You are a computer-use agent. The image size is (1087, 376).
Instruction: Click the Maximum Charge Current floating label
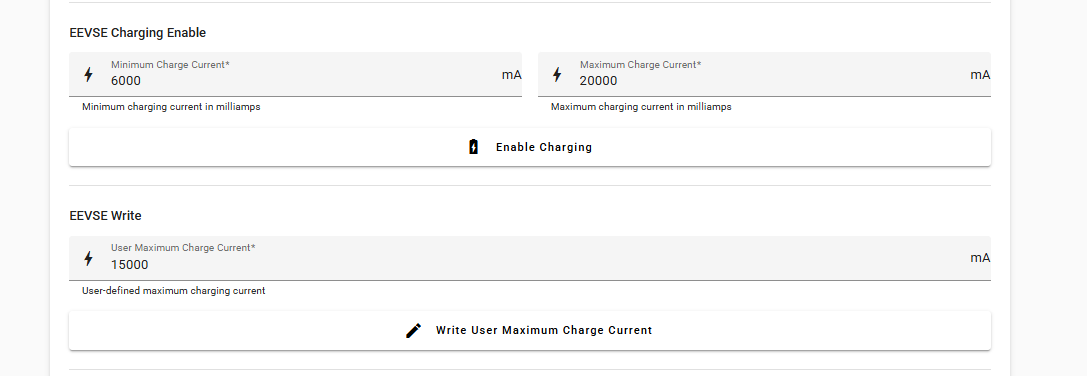(640, 65)
